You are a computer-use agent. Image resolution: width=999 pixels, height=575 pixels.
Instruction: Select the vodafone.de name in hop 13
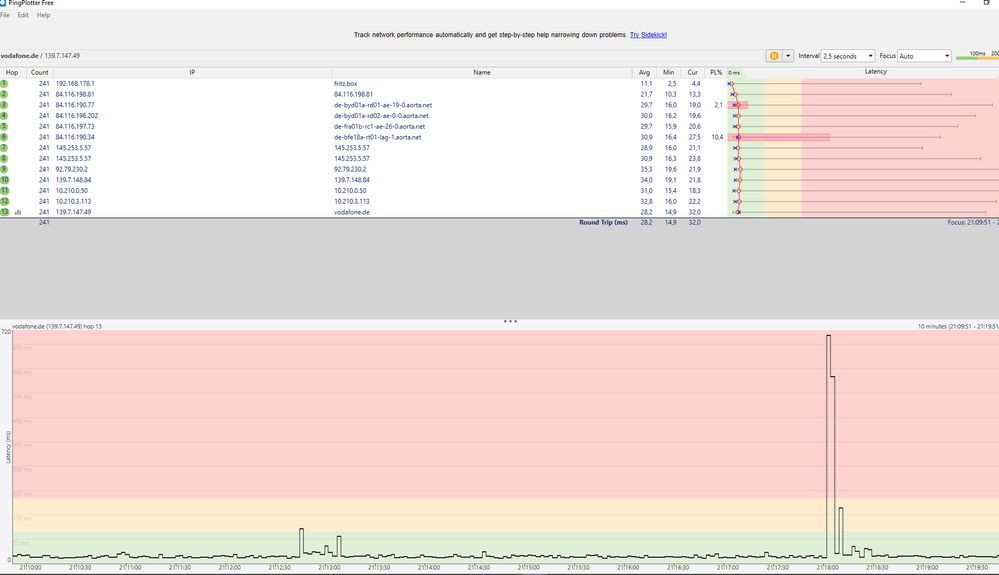352,212
